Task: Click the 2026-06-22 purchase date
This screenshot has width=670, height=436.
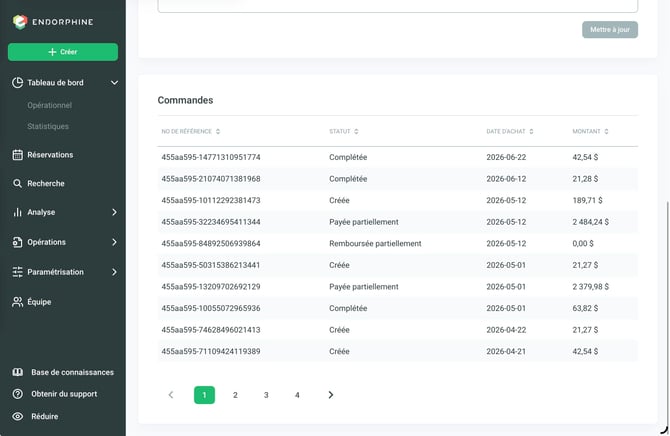Action: point(506,157)
